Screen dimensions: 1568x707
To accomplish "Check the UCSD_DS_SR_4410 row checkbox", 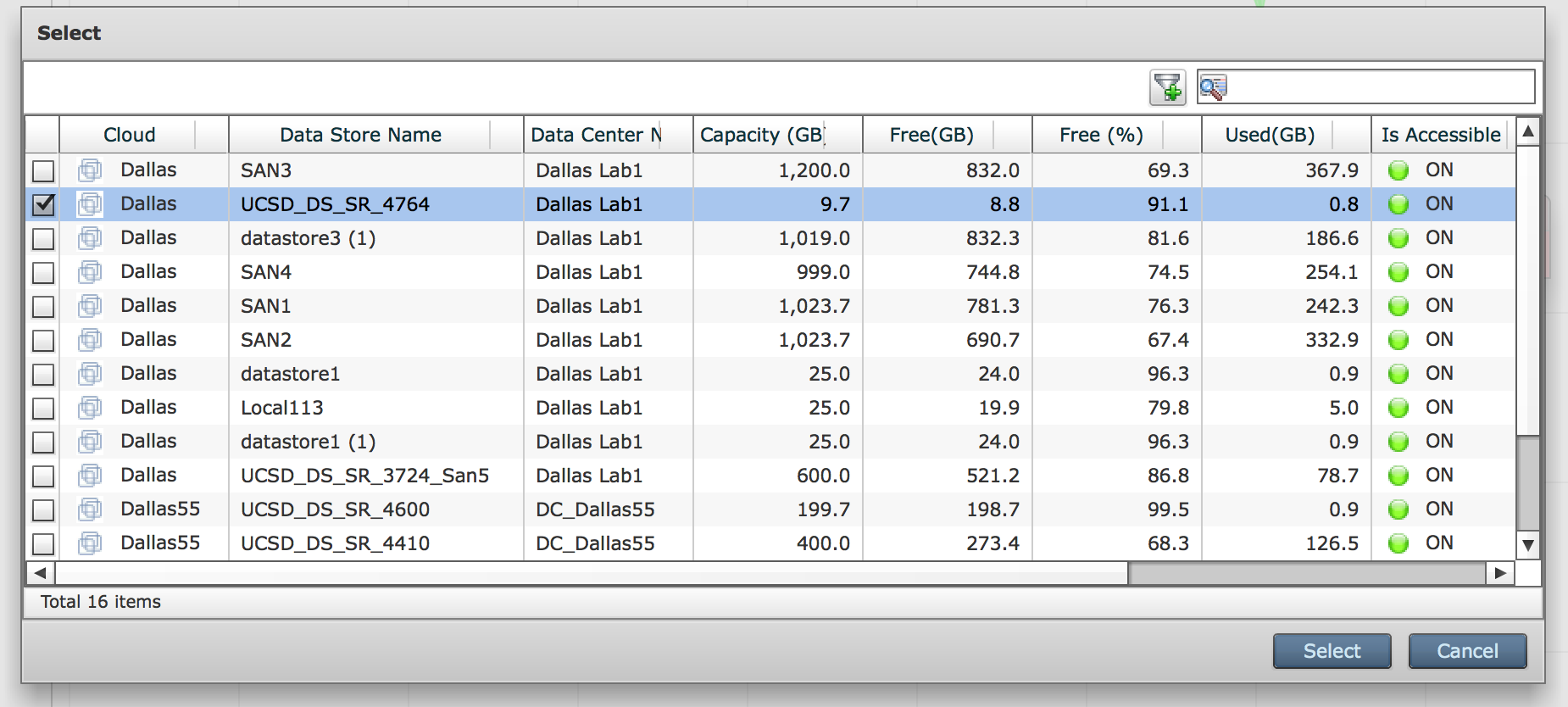I will point(43,544).
